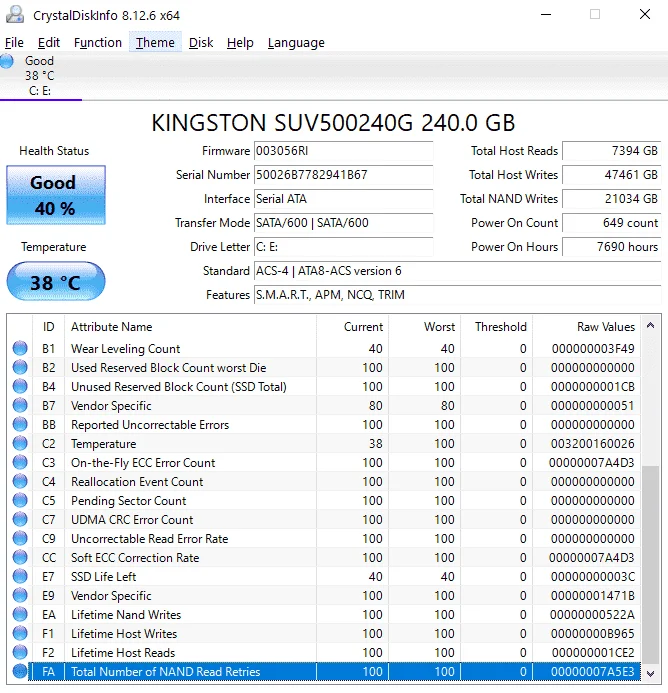
Task: Open the Theme menu
Action: coord(155,42)
